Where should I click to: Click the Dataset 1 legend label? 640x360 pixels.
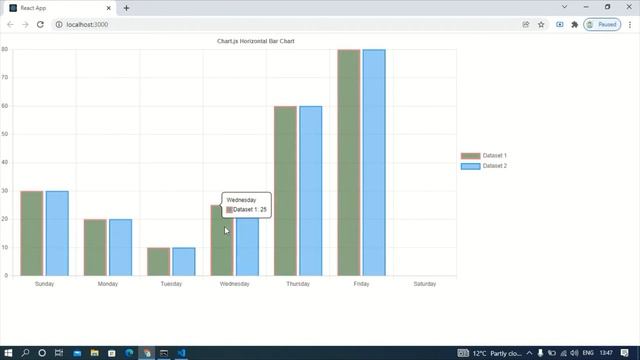(x=494, y=156)
